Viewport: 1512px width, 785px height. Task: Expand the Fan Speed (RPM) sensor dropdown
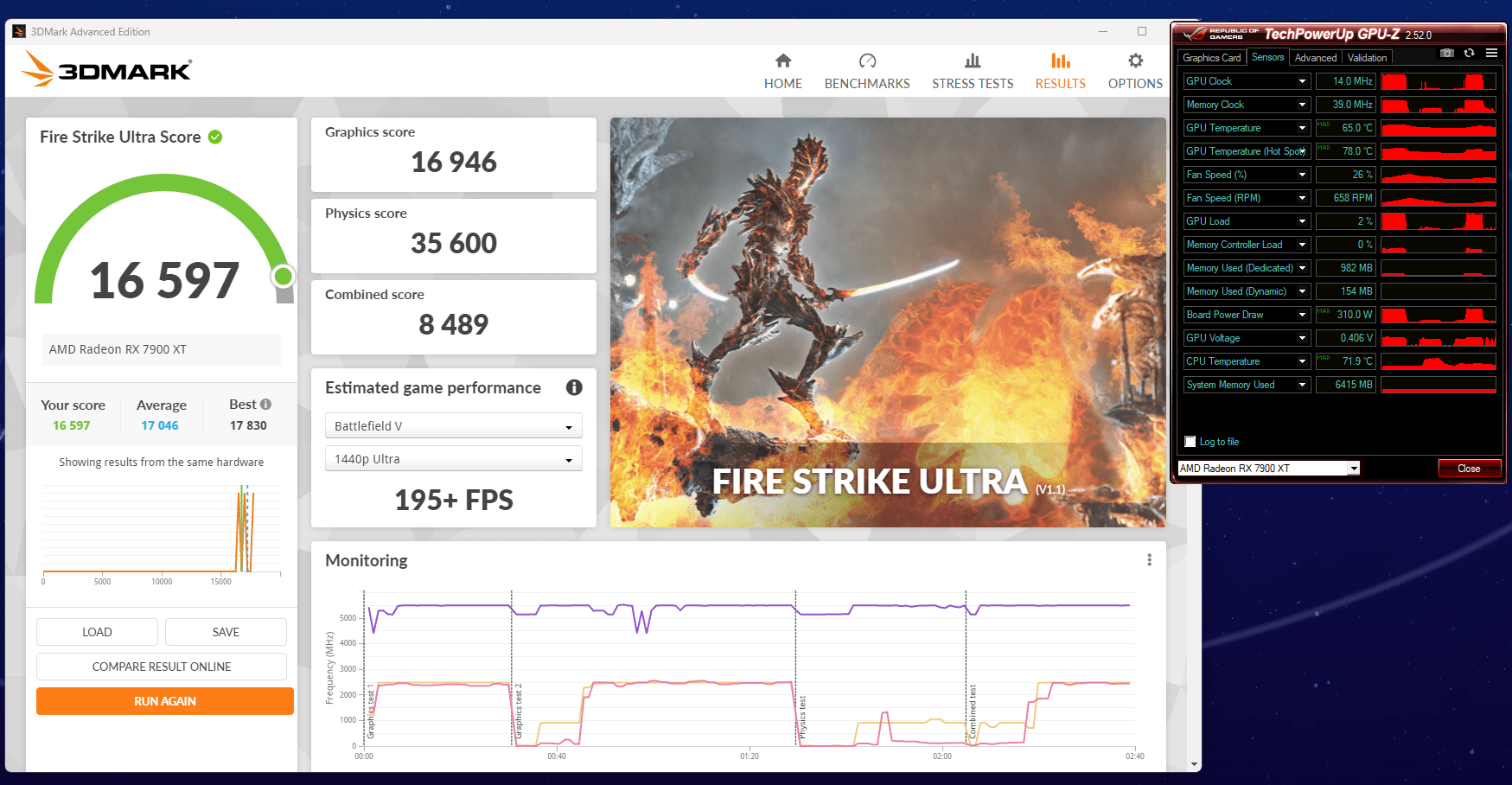[x=1302, y=198]
